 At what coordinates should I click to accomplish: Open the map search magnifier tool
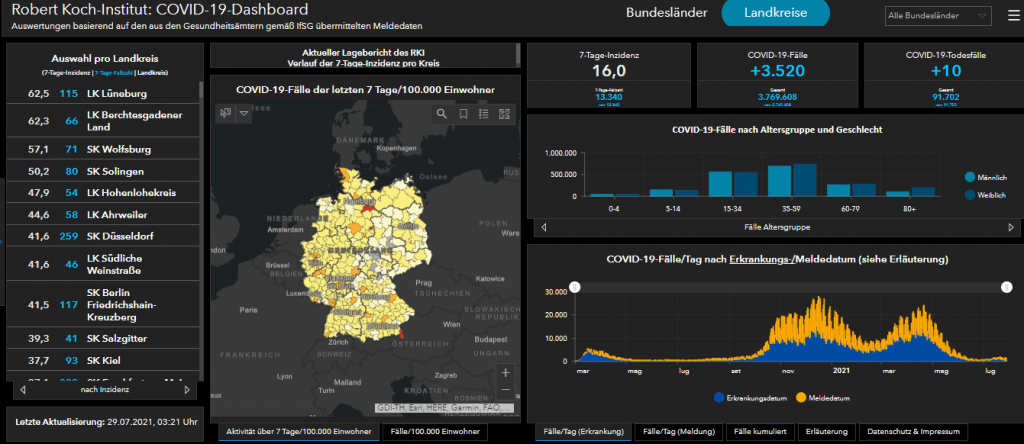(x=442, y=114)
